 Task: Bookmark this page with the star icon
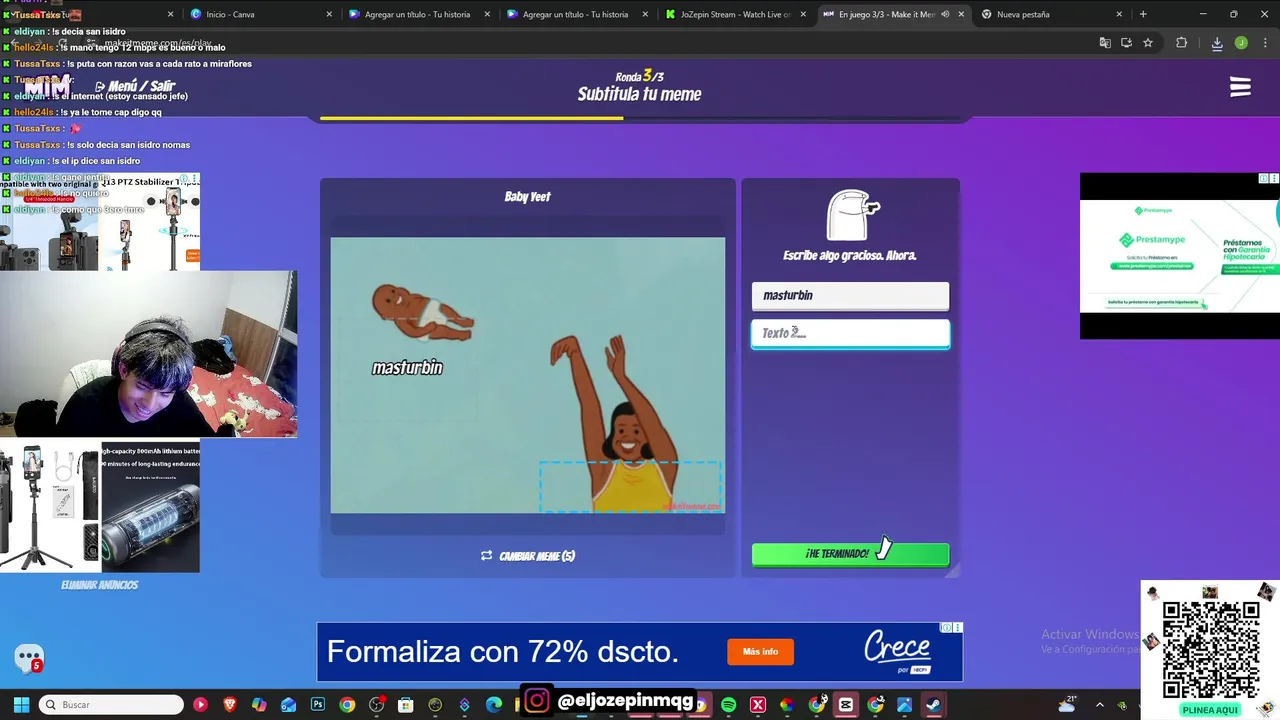coord(1148,43)
